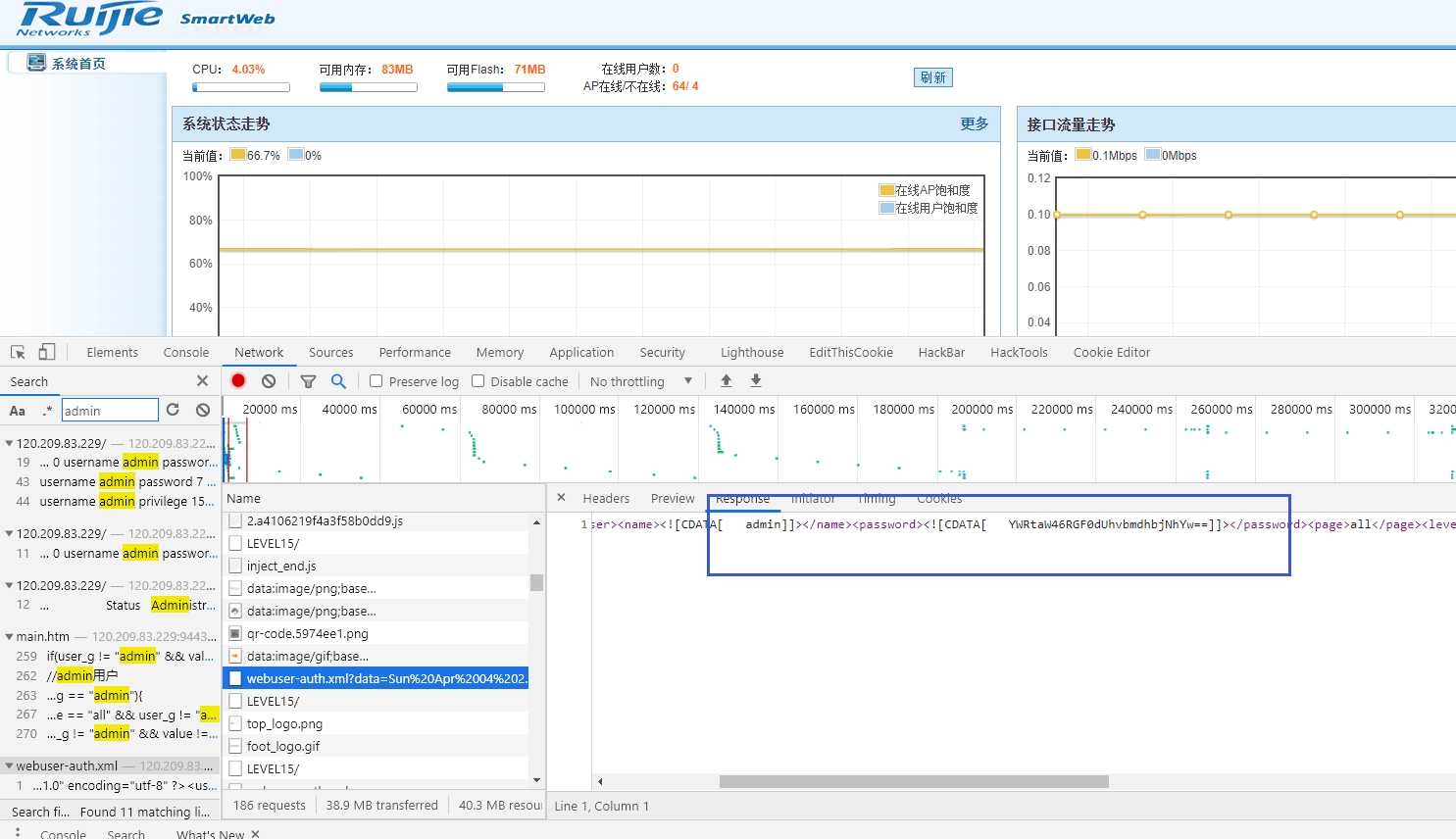Viewport: 1456px width, 839px height.
Task: Switch to the Console tab
Action: (x=186, y=353)
